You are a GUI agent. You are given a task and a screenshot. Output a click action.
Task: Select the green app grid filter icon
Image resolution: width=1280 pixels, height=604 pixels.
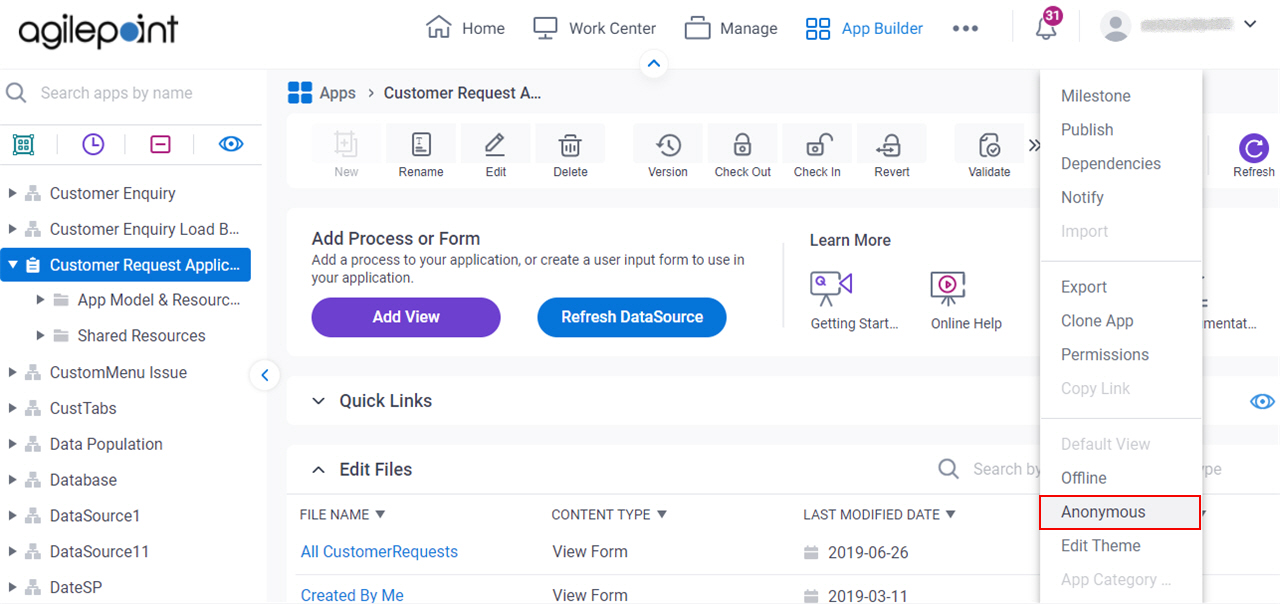23,144
